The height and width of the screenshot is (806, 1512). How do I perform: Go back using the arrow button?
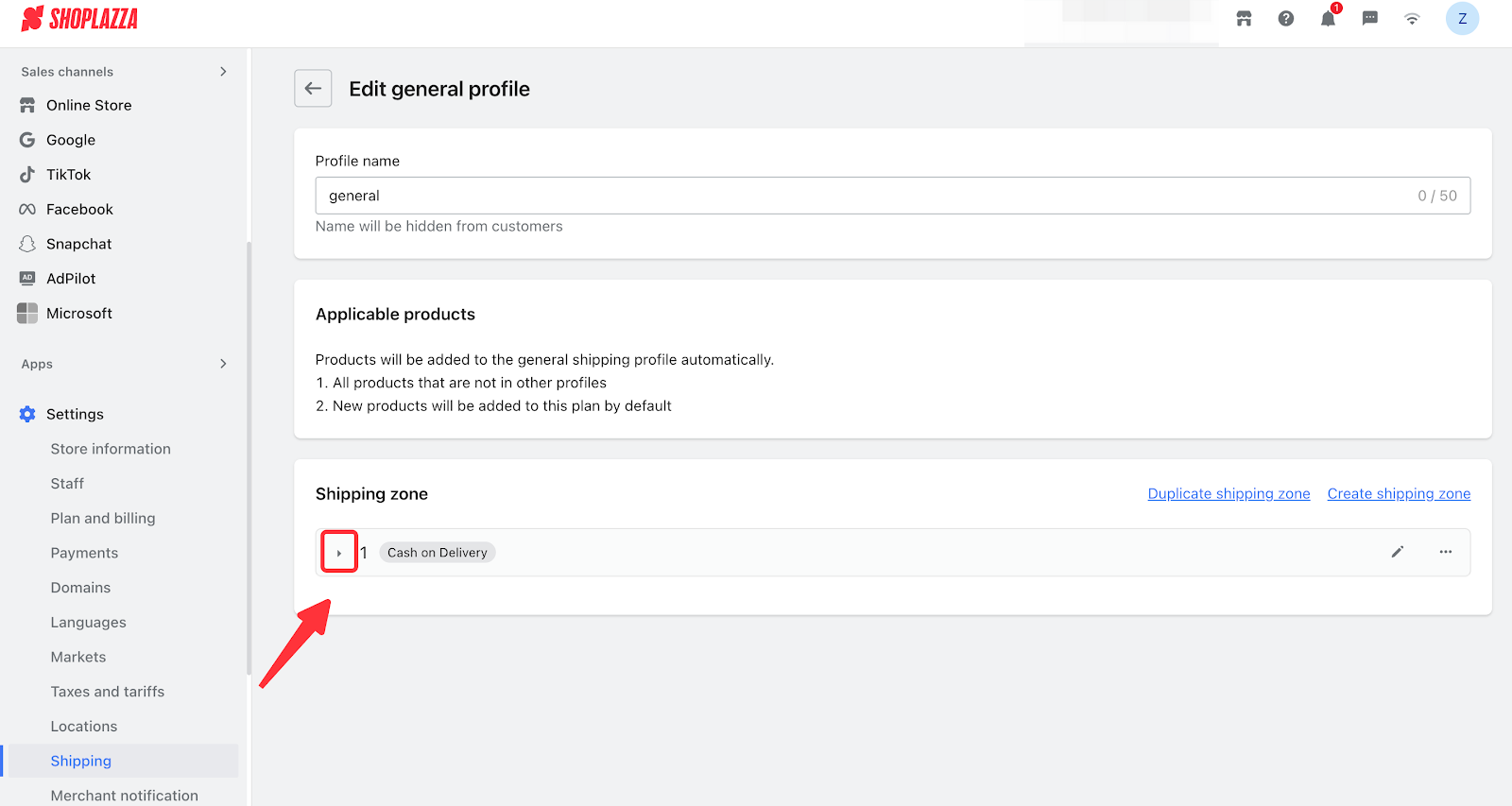(313, 89)
